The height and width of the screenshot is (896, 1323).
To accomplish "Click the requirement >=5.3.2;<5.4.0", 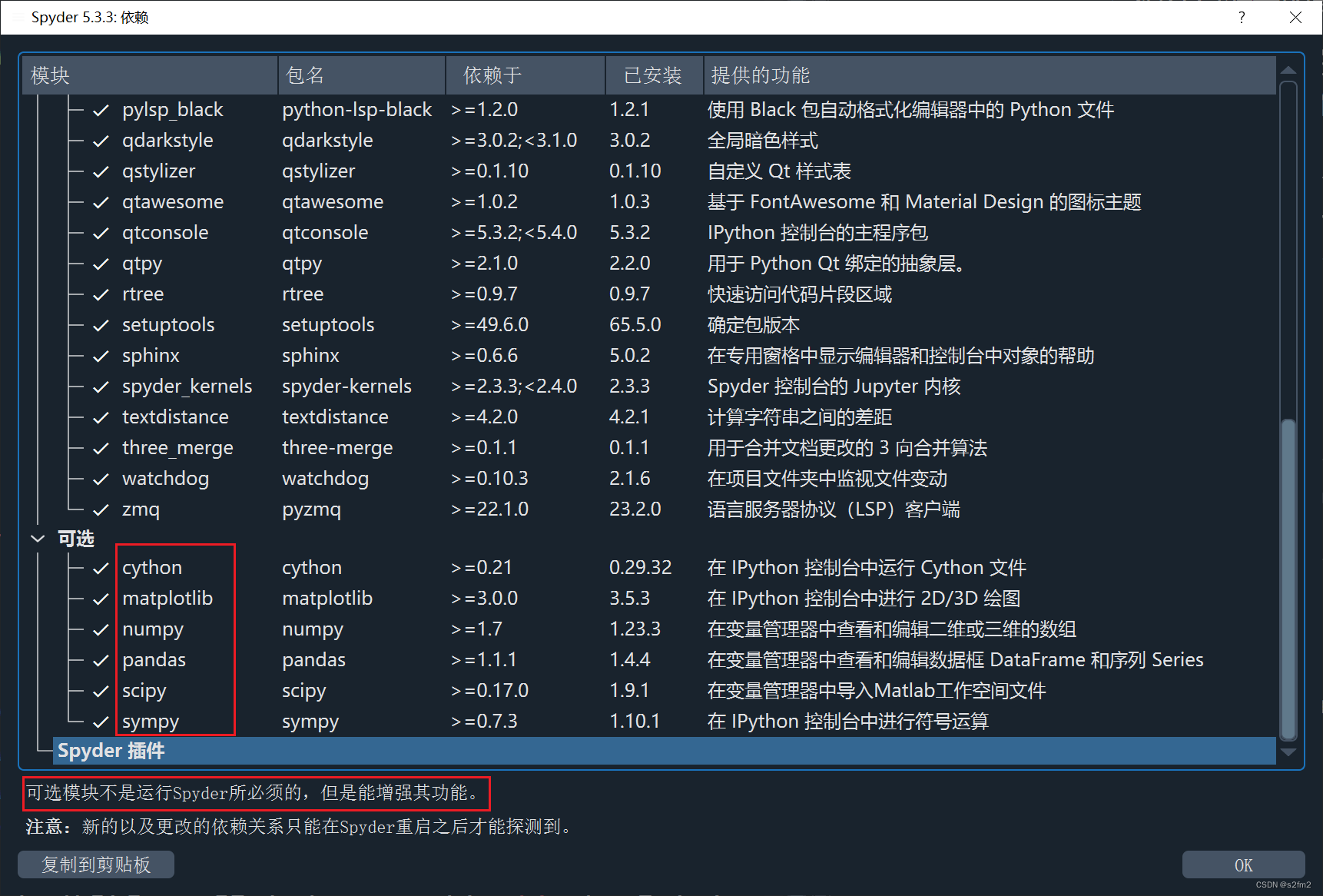I will 514,233.
